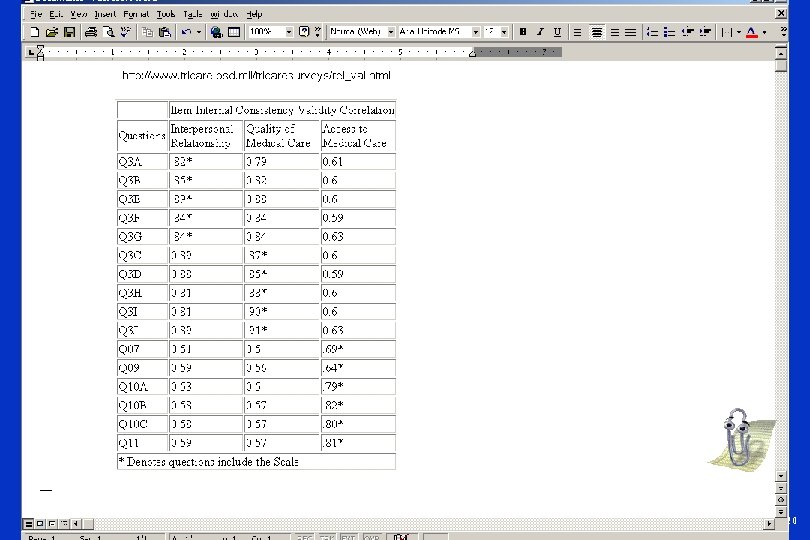This screenshot has width=810, height=540.
Task: Click the Q10A cell in the table
Action: pyautogui.click(x=142, y=387)
